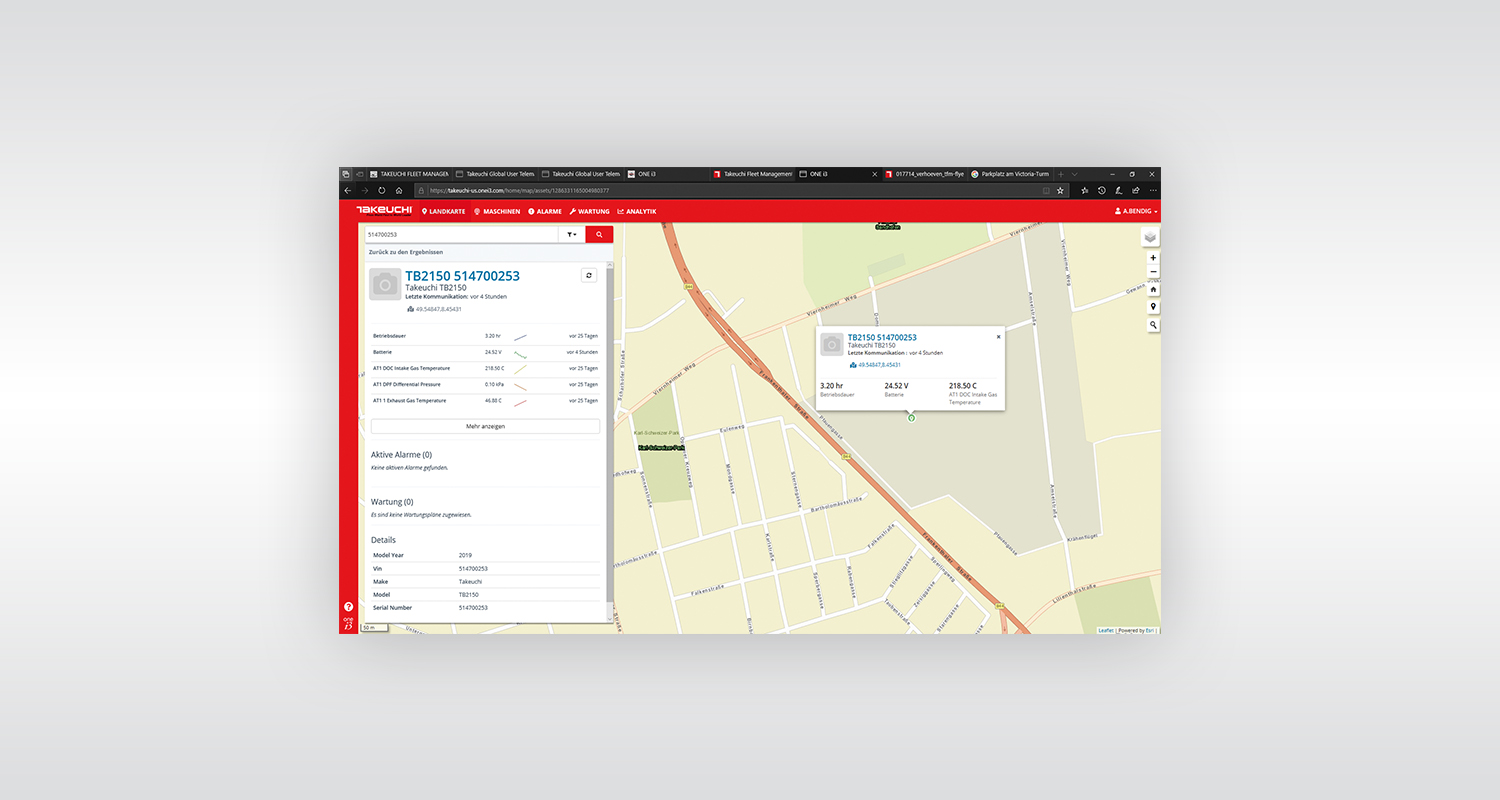The height and width of the screenshot is (800, 1500).
Task: Expand the search filter dropdown
Action: coord(572,234)
